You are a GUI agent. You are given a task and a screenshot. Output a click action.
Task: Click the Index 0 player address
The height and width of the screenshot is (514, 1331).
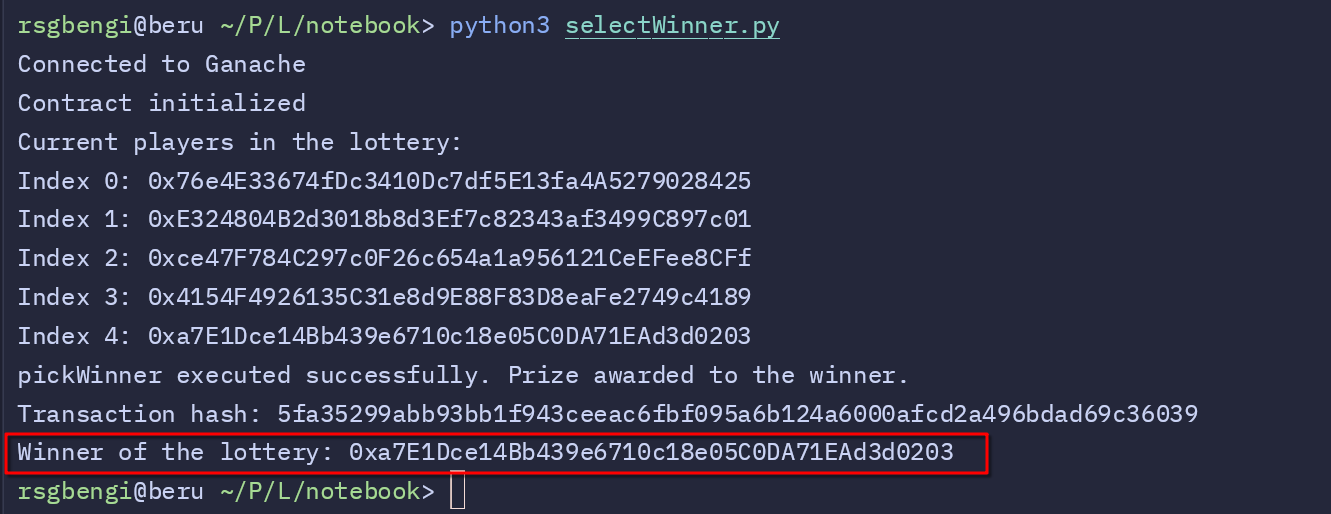(449, 181)
